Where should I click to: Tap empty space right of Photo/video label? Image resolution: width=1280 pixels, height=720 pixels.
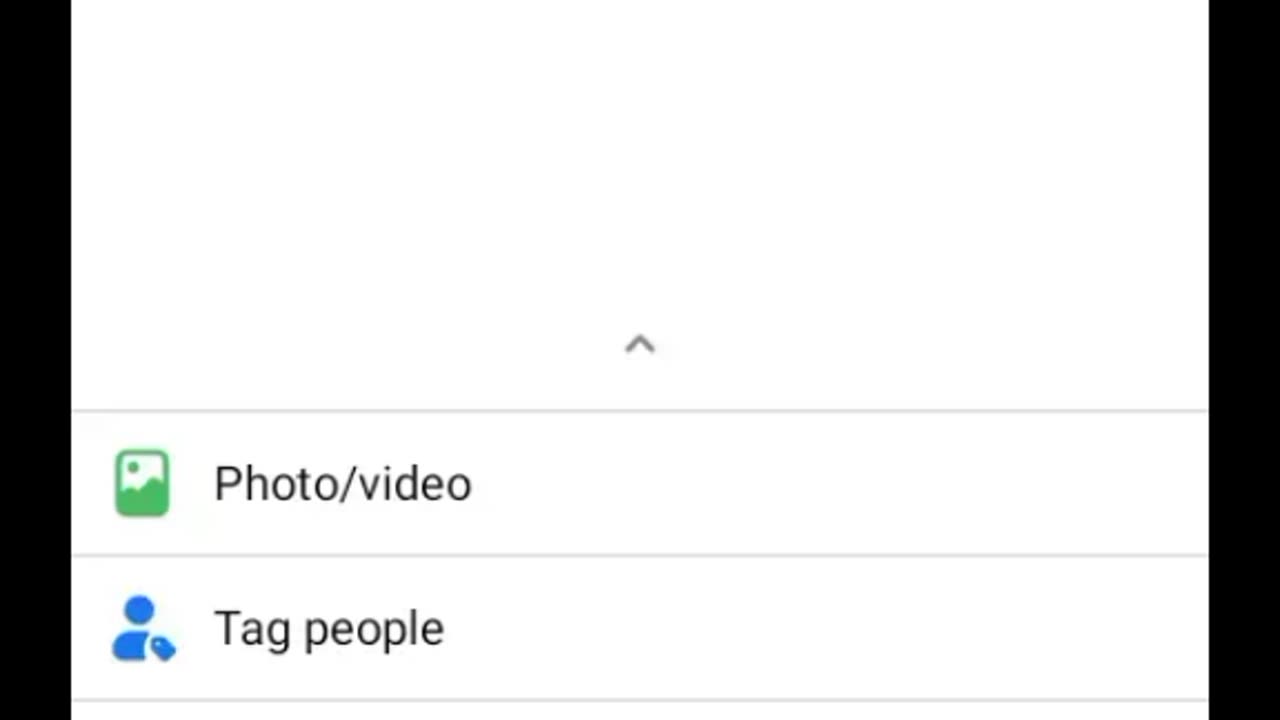(840, 483)
